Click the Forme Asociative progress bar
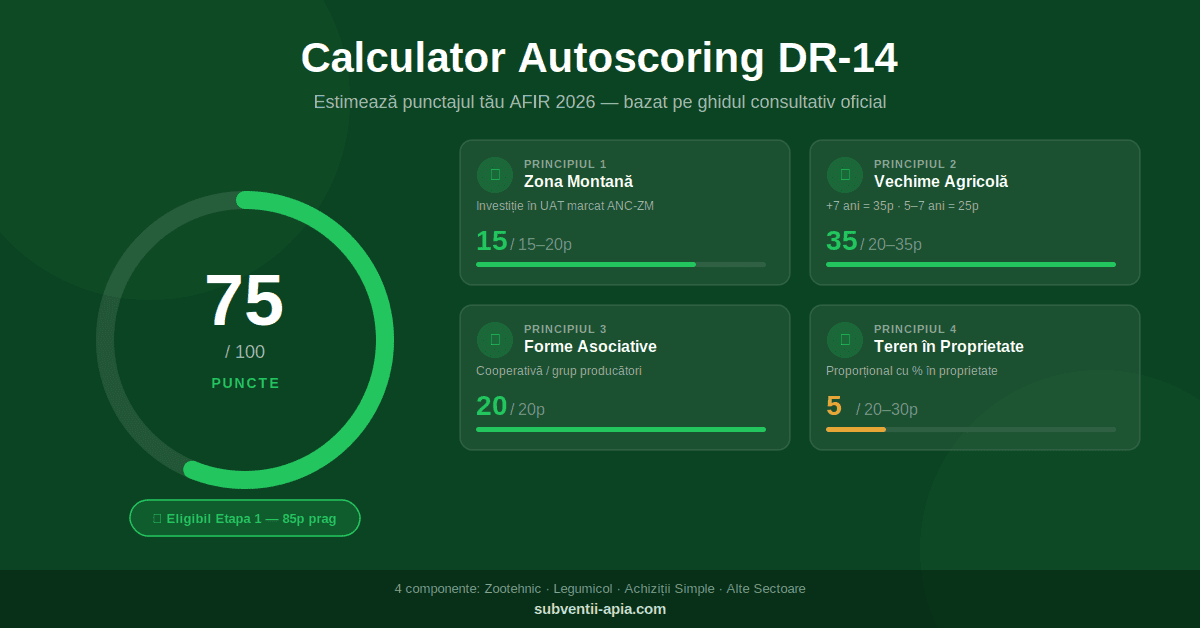 (621, 429)
